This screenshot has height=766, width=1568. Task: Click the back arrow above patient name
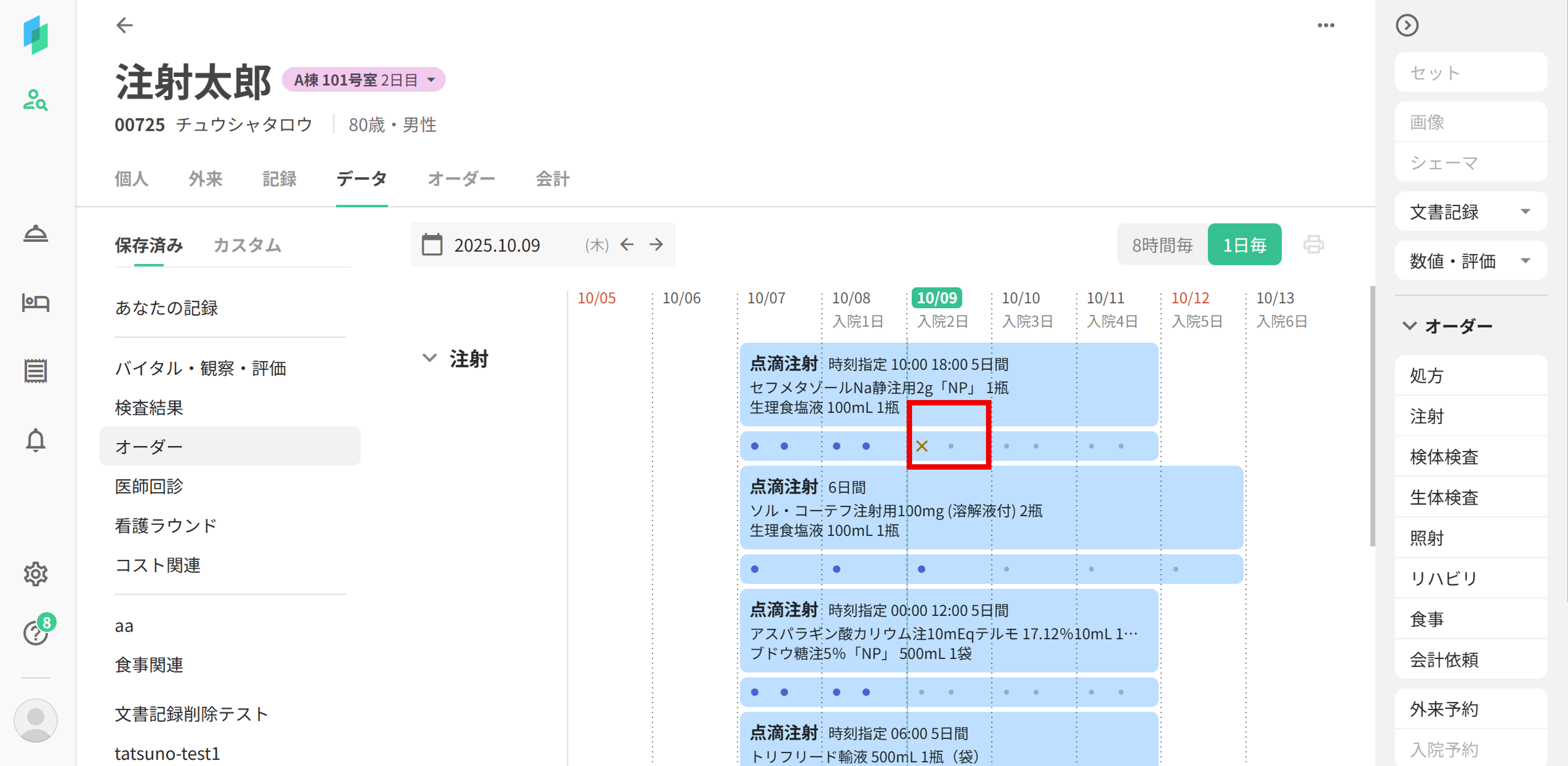tap(124, 25)
